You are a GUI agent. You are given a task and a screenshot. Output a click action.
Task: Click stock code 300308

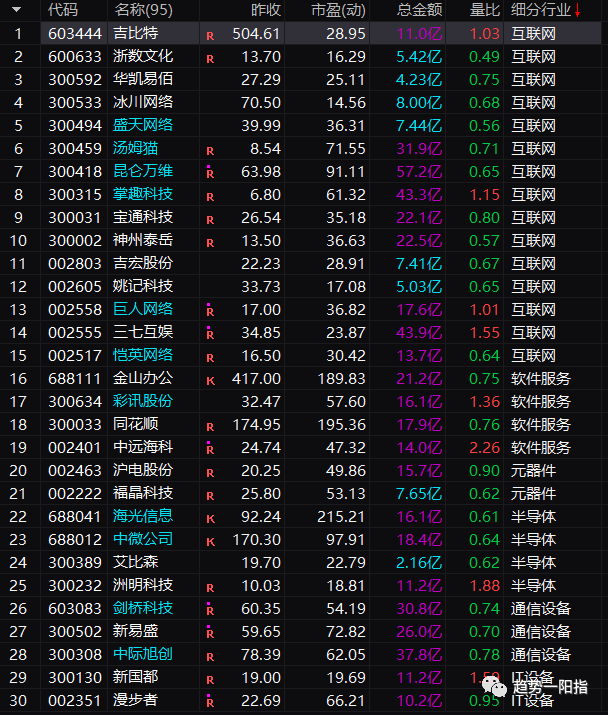pos(75,654)
